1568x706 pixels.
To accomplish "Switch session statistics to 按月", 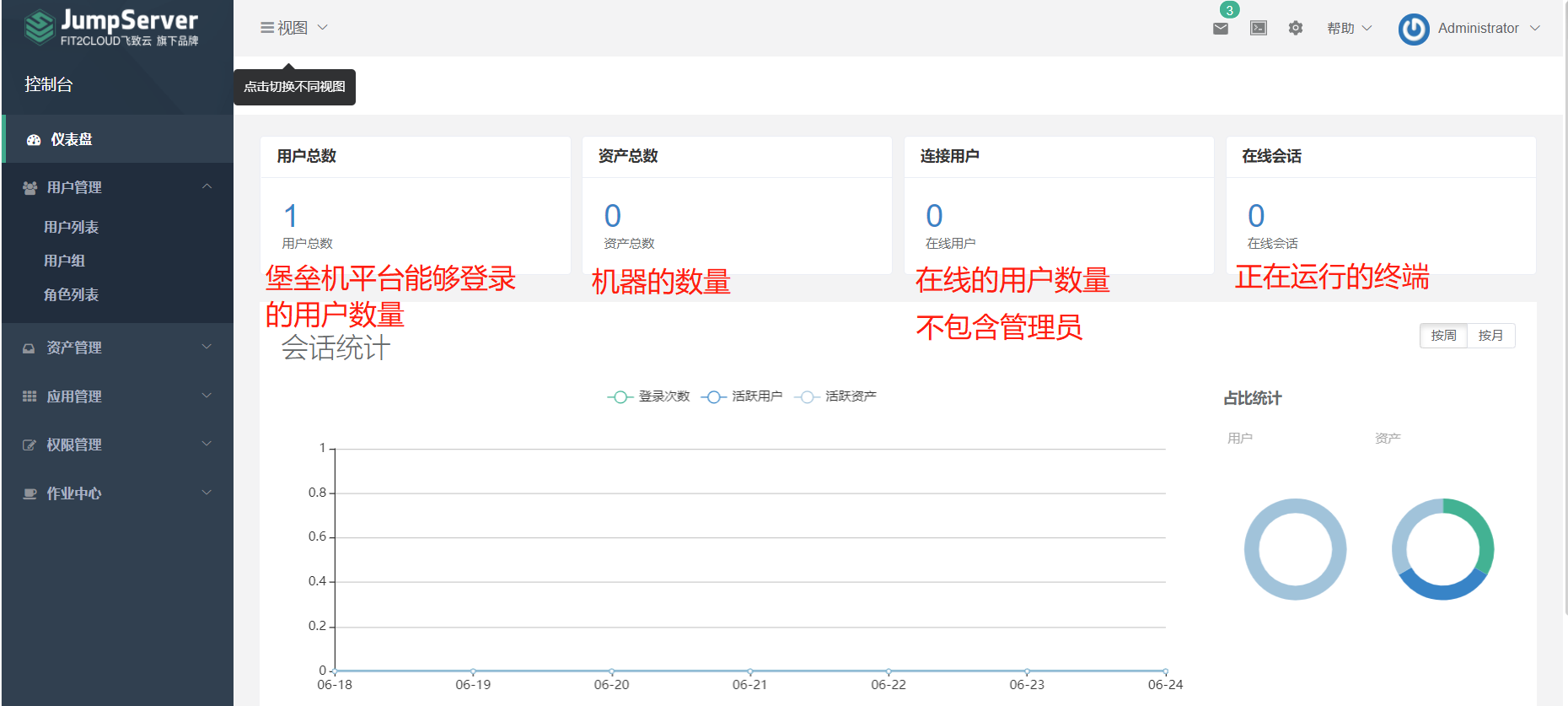I will (x=1490, y=336).
